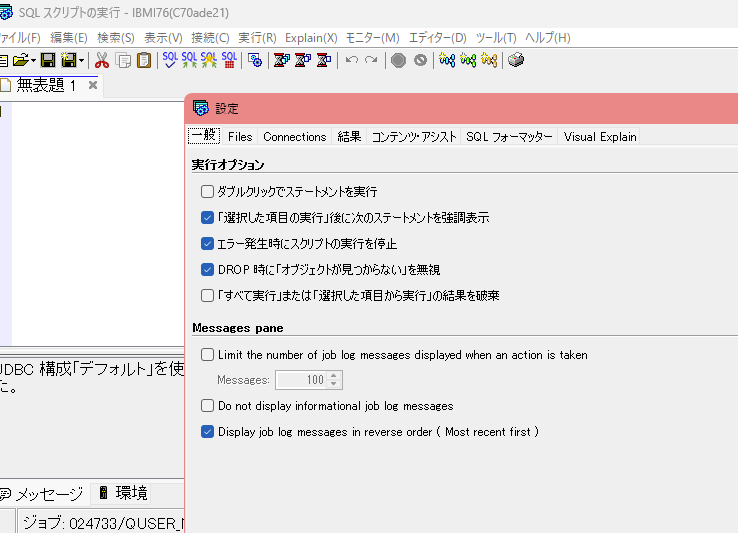
Task: Open the 実行(R) menu
Action: click(x=257, y=38)
